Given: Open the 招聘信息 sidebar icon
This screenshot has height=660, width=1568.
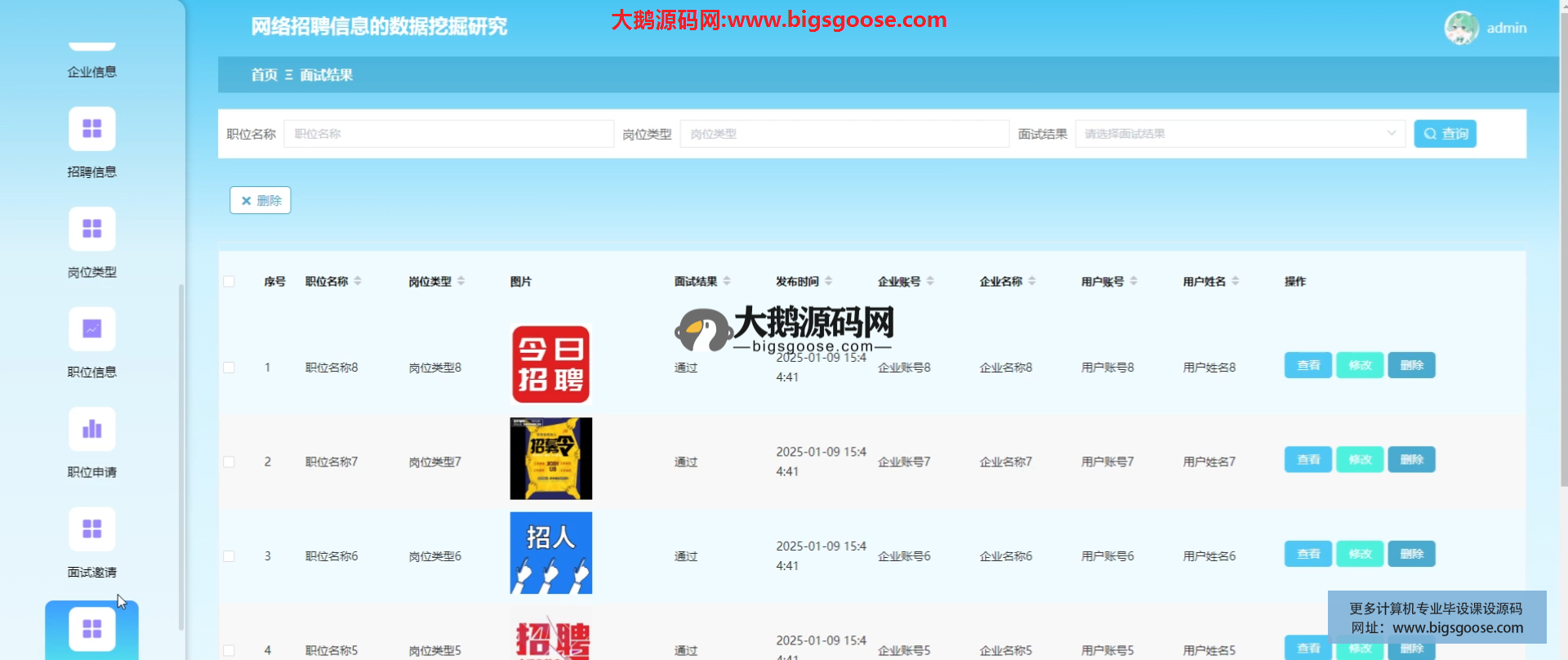Looking at the screenshot, I should tap(91, 129).
